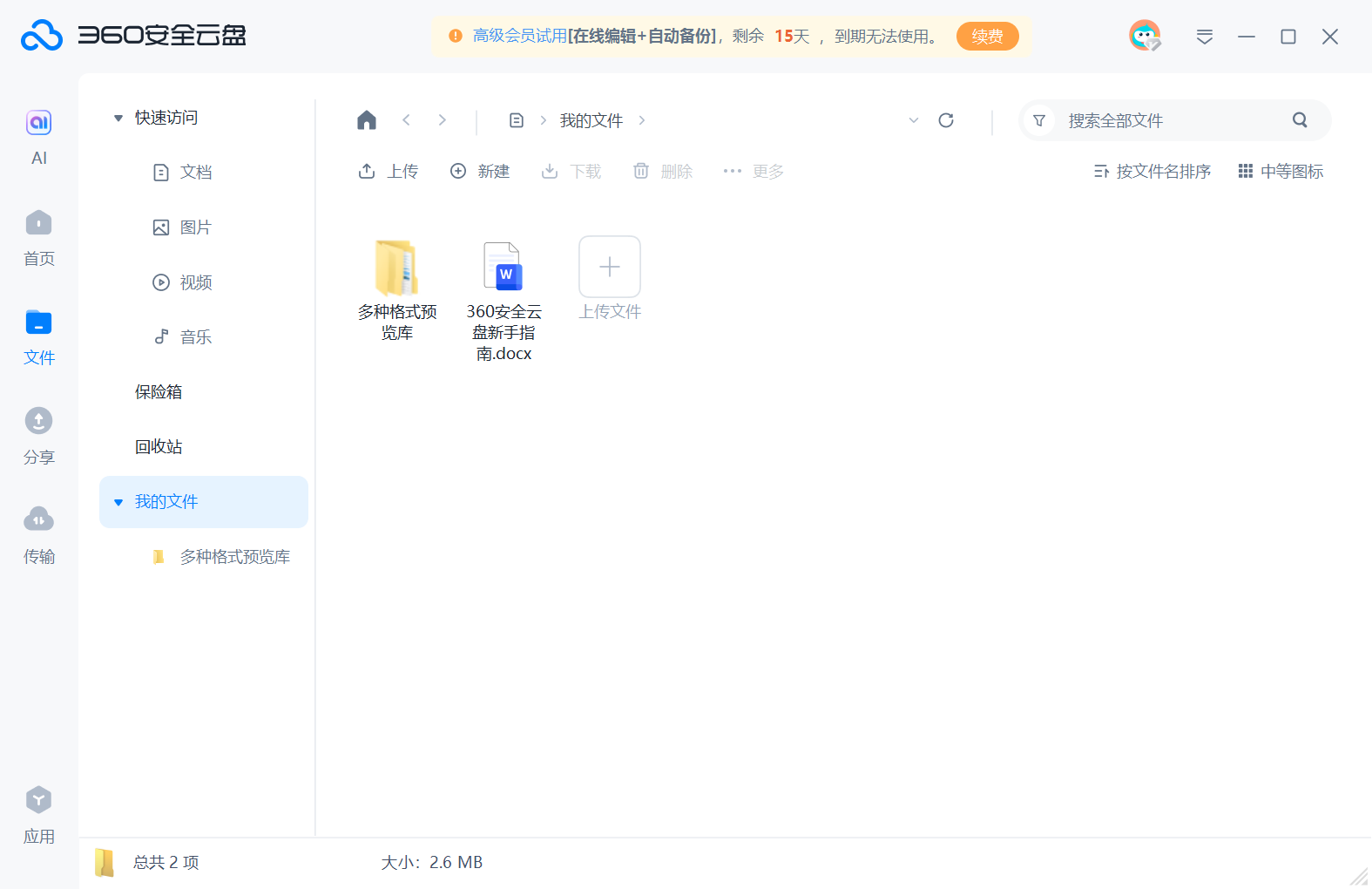Click the 续费 renew button
Image resolution: width=1372 pixels, height=889 pixels.
(987, 37)
